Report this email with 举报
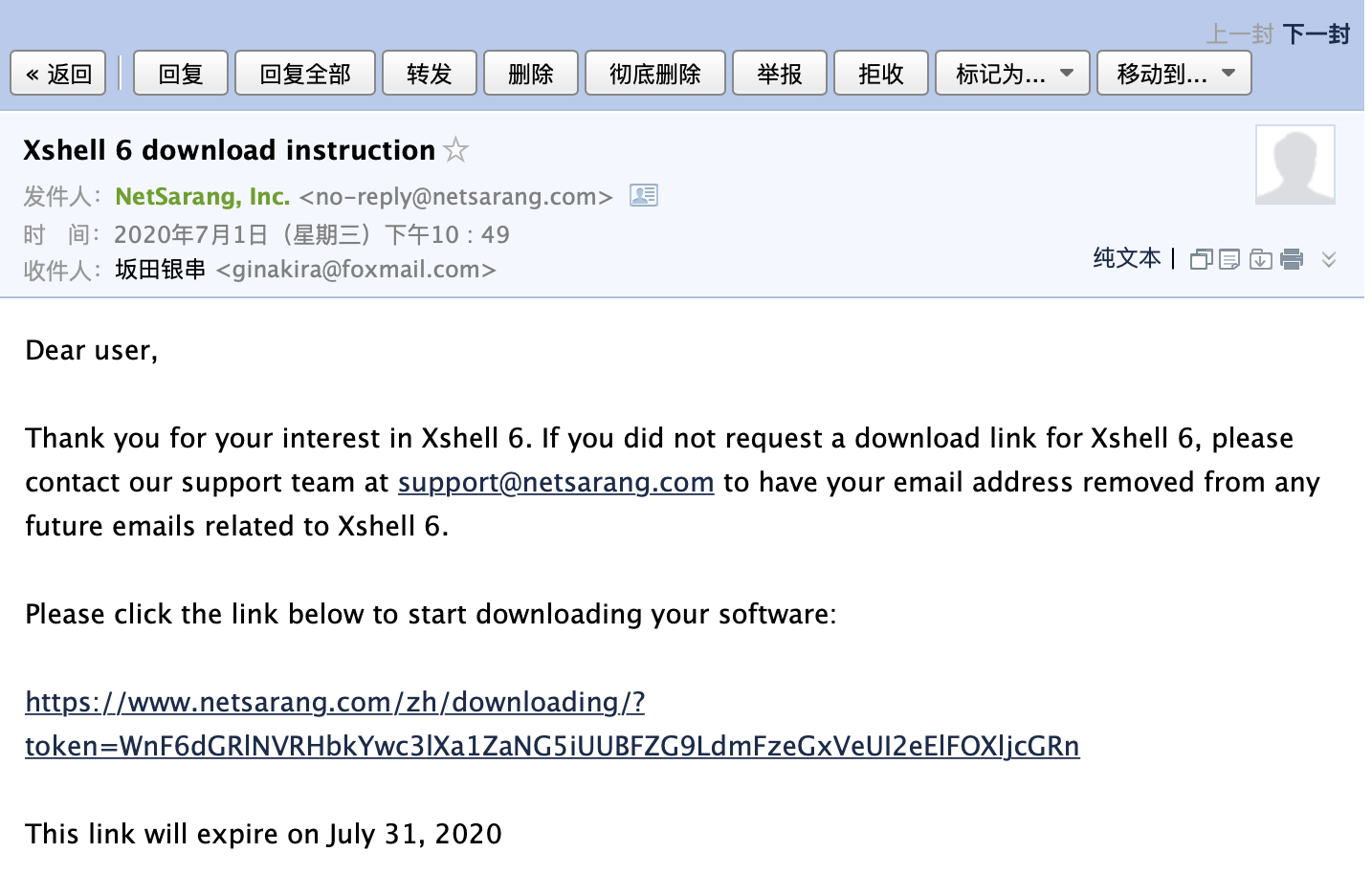Image resolution: width=1372 pixels, height=874 pixels. click(780, 74)
